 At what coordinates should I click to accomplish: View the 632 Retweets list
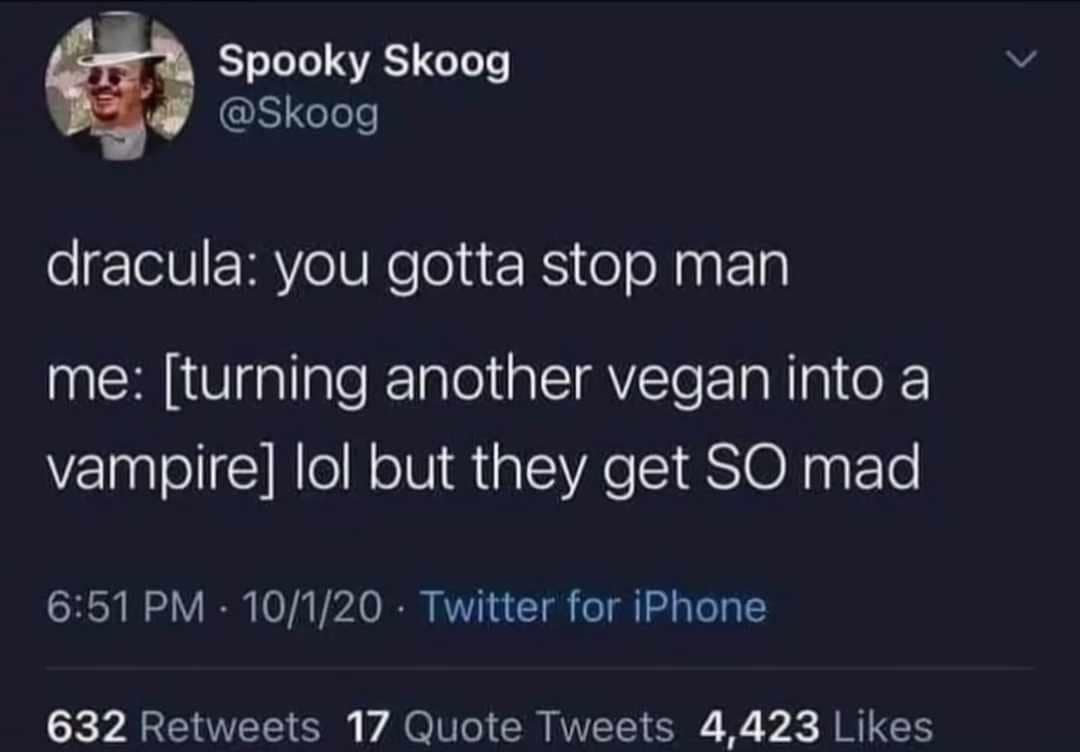(183, 727)
